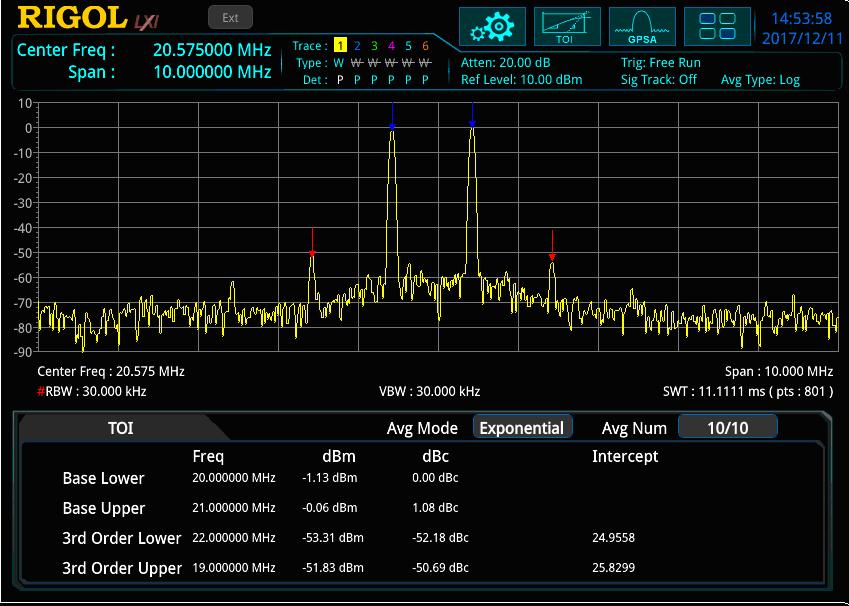
Task: Click the Intercept column header
Action: [625, 457]
